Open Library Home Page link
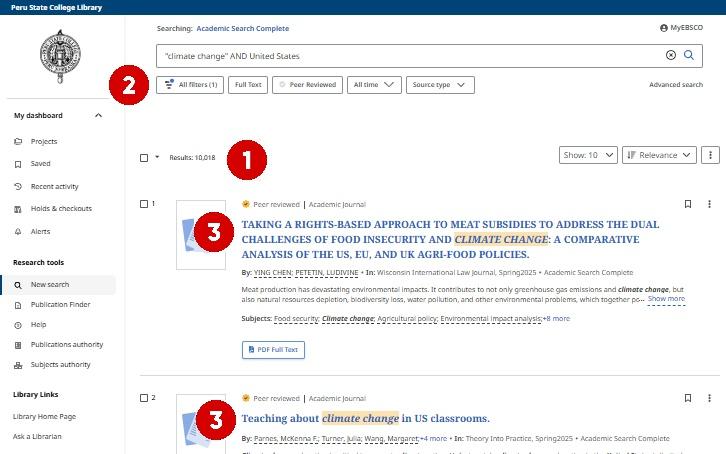 coord(44,417)
